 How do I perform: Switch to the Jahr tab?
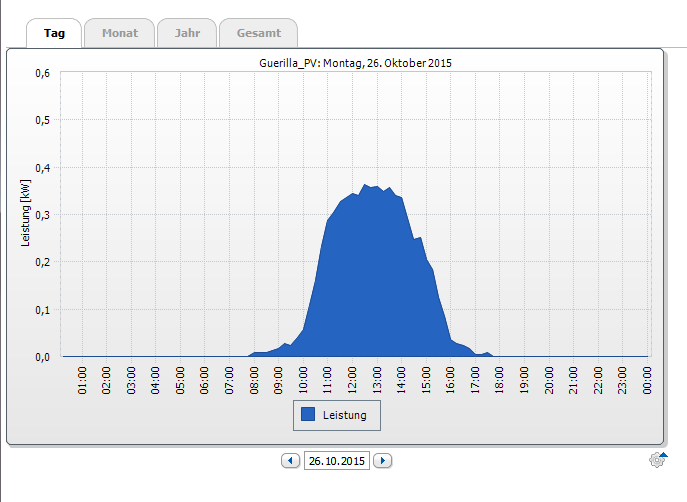pos(187,33)
